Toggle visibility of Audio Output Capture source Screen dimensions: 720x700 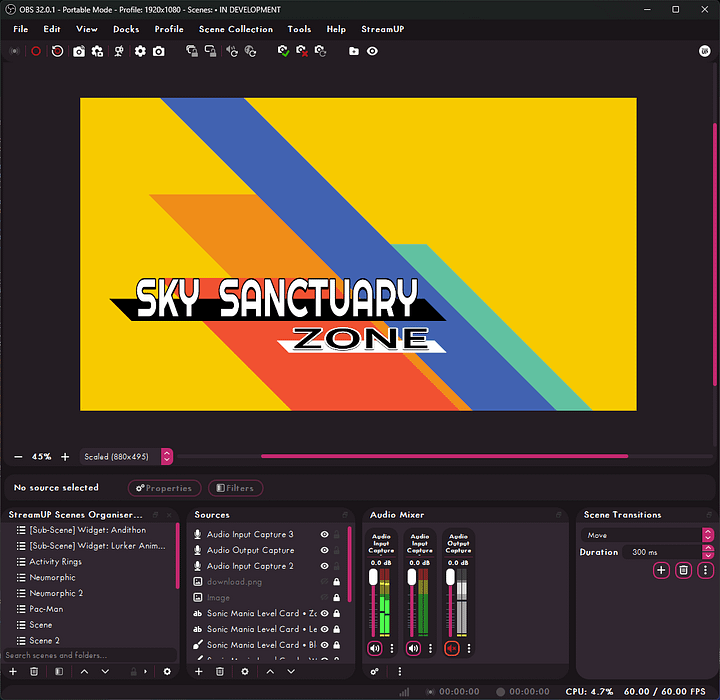tap(324, 550)
